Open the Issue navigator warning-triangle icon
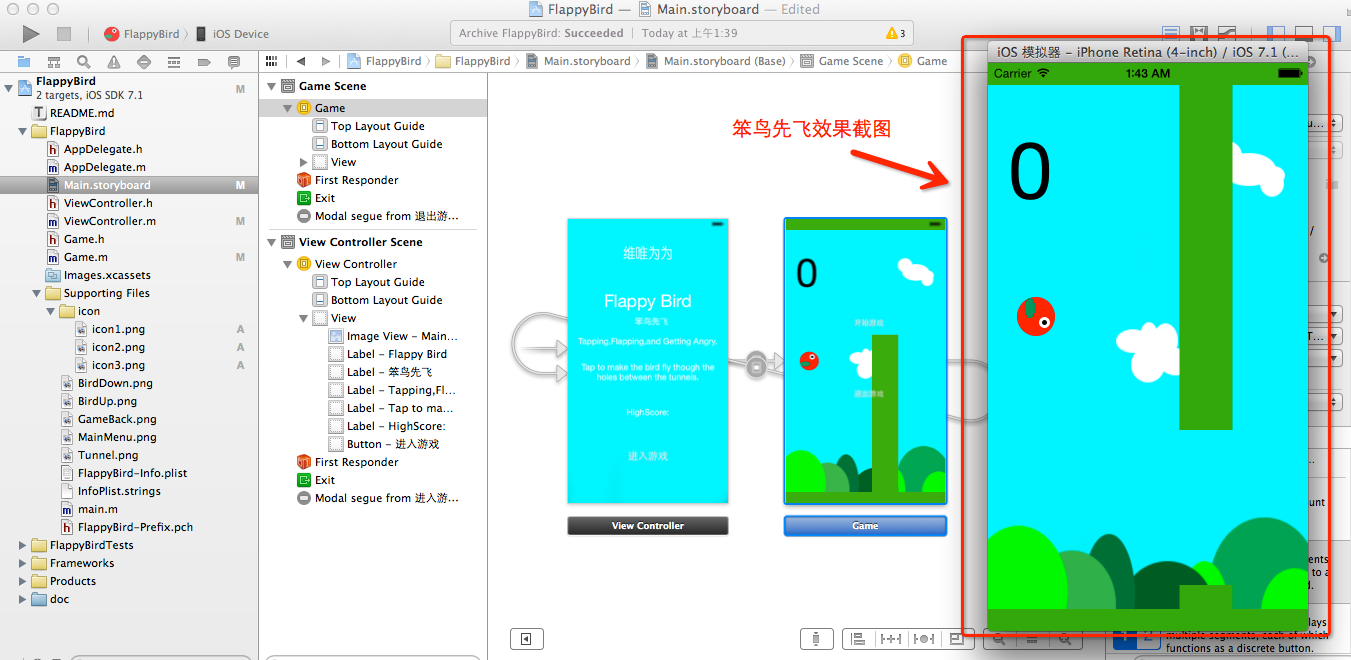The width and height of the screenshot is (1351, 660). pos(114,62)
